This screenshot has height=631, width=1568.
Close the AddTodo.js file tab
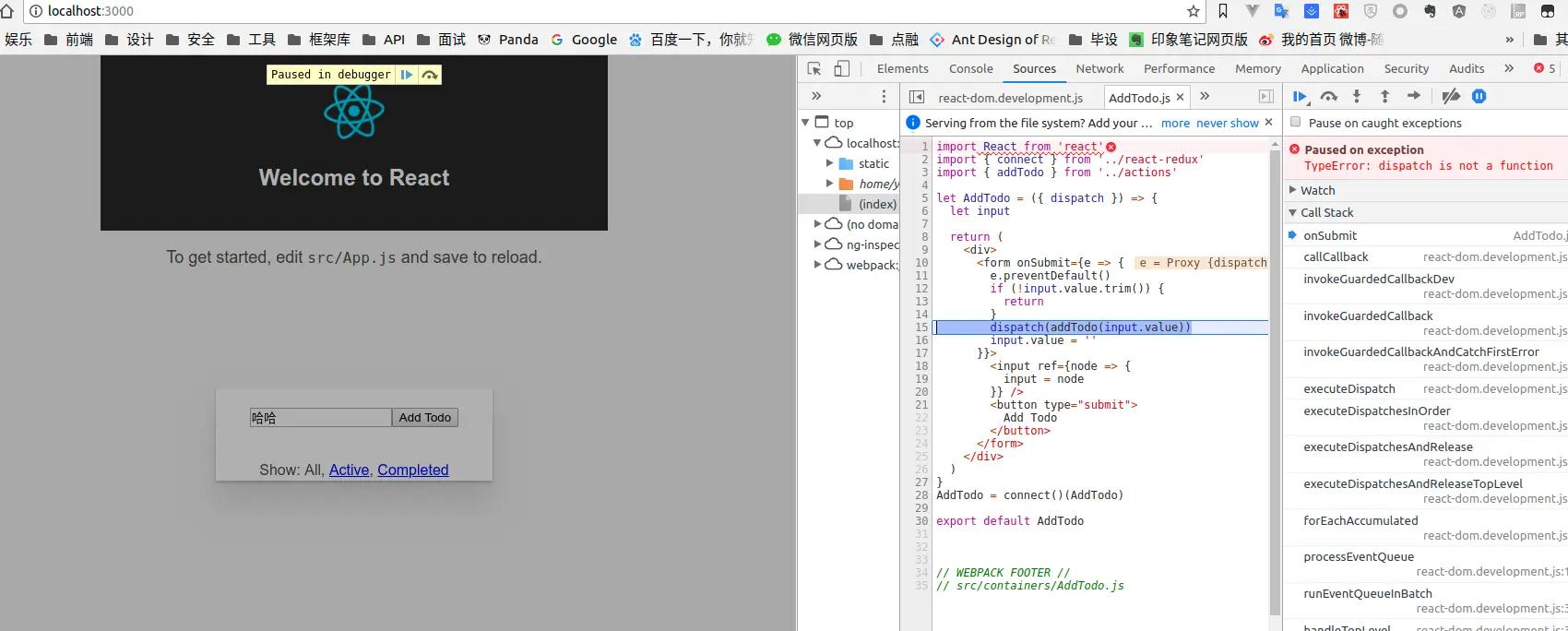coord(1180,98)
